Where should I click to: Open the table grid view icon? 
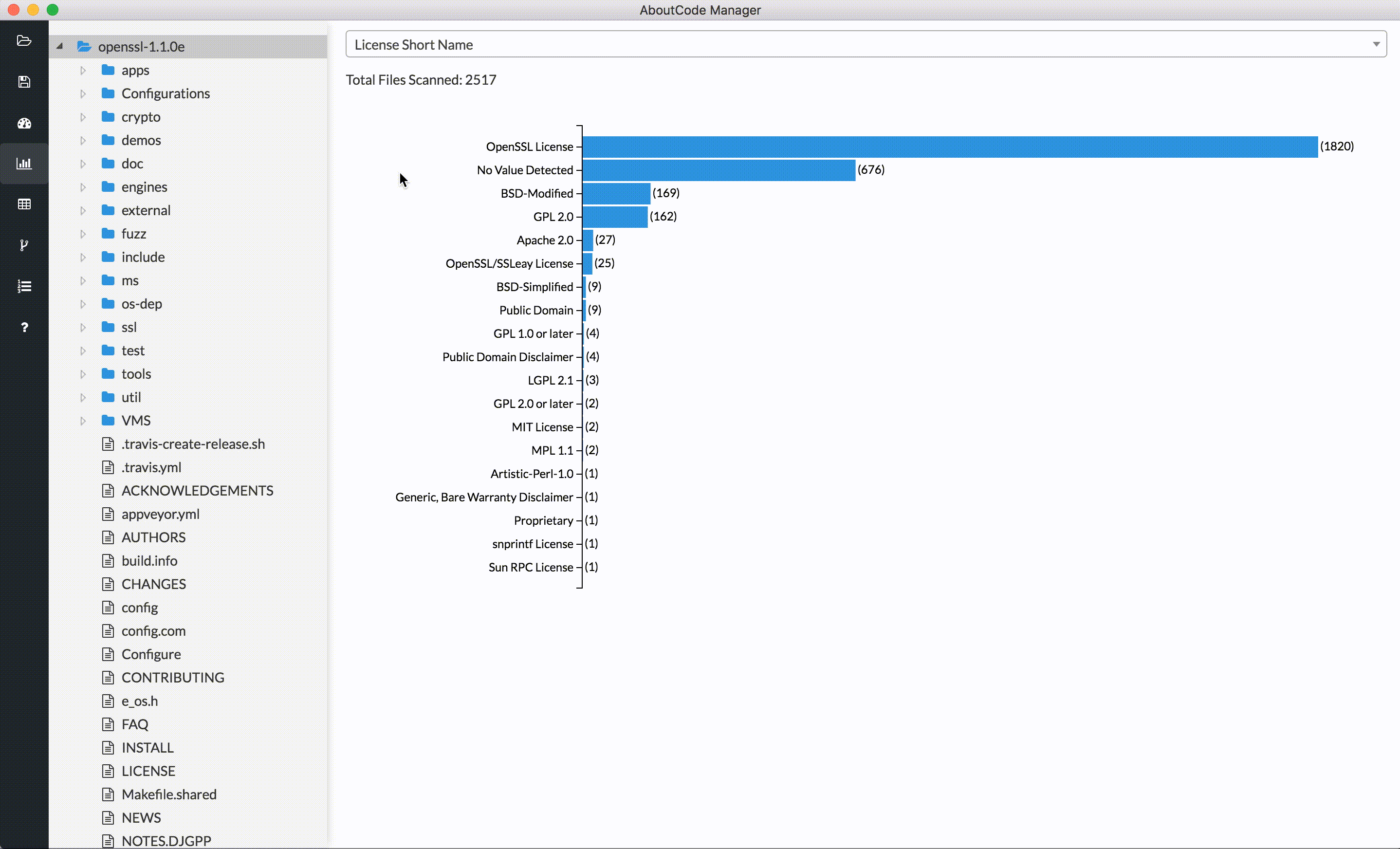(x=24, y=204)
